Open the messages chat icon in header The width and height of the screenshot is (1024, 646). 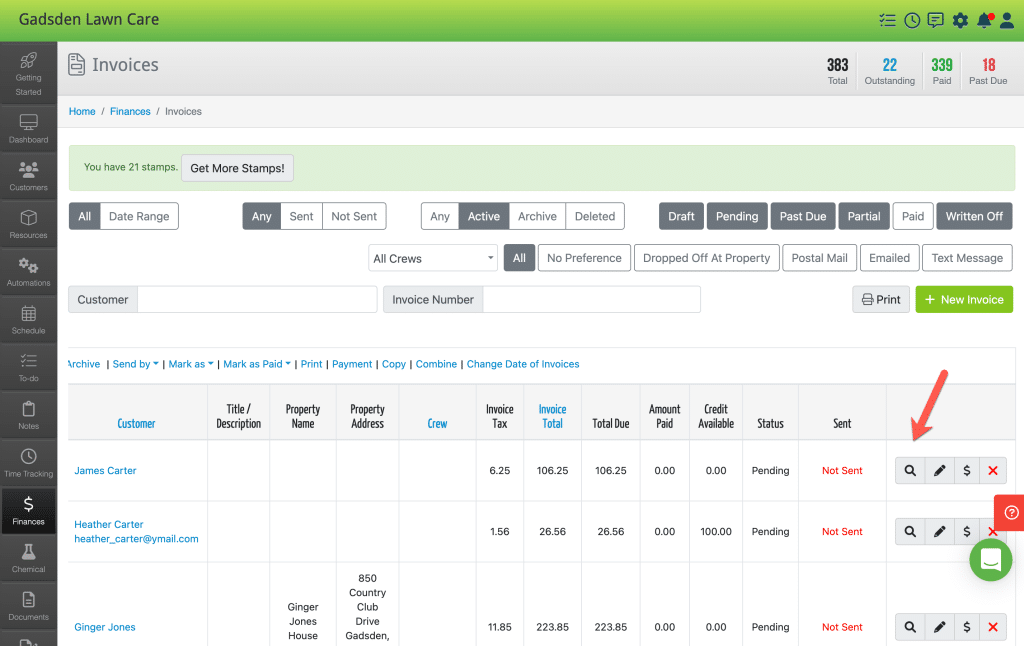pos(935,20)
